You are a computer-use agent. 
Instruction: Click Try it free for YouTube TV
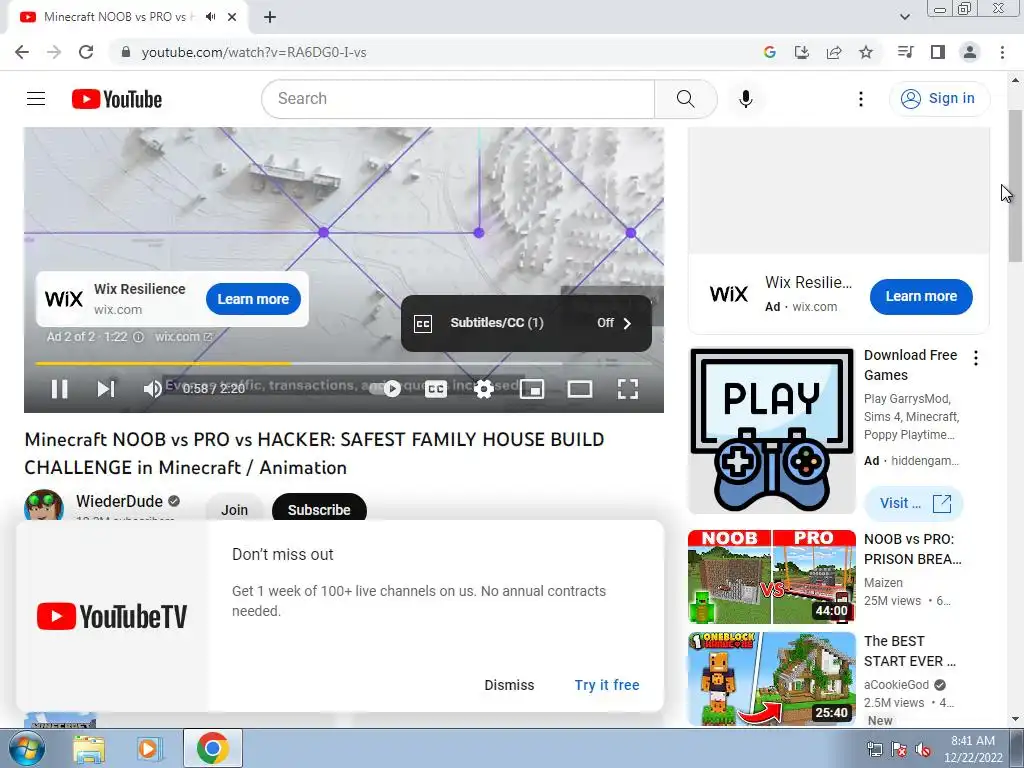[607, 685]
